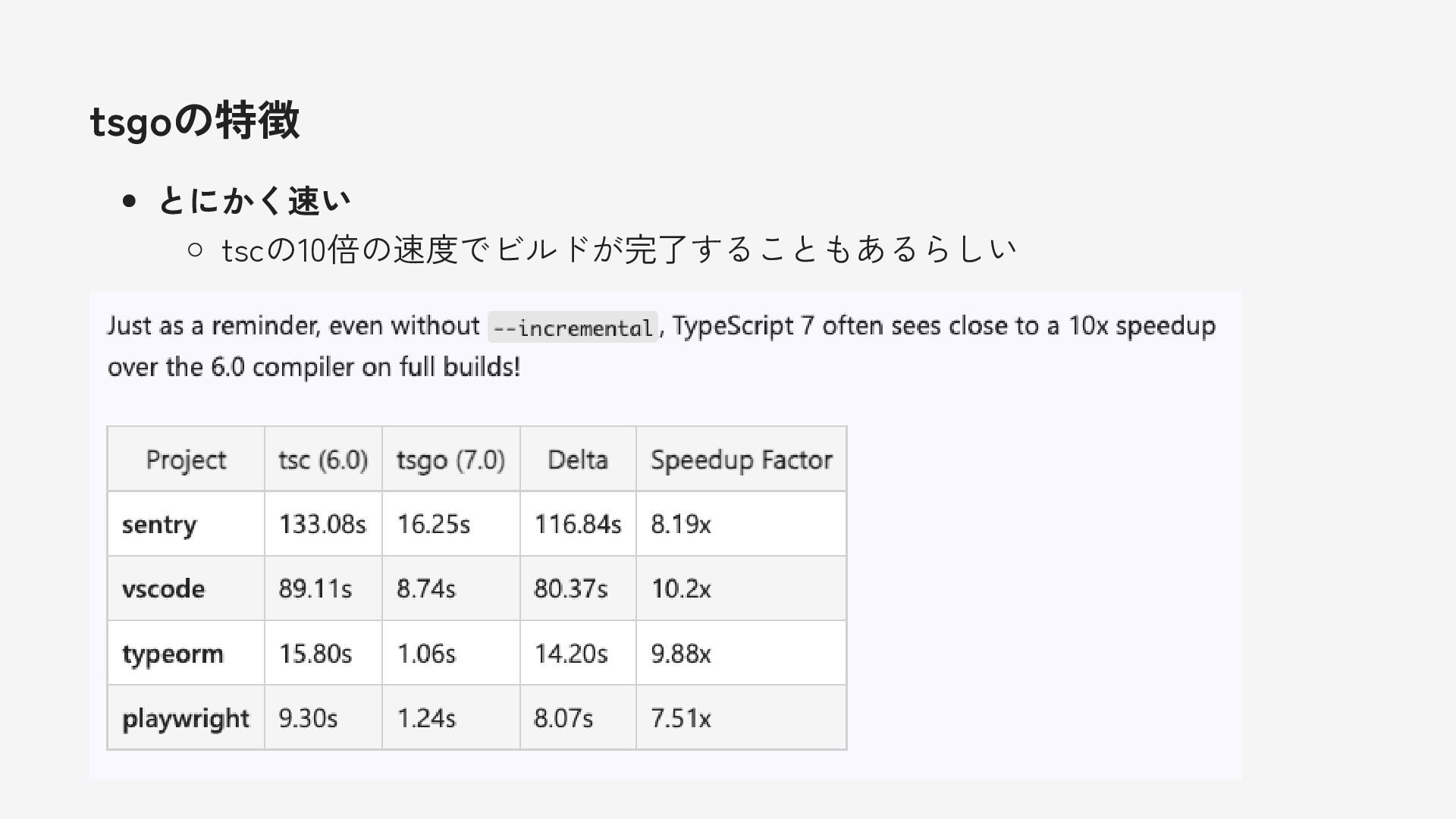This screenshot has height=819, width=1456.
Task: Click the sub-bullet text starting with "tscの10倍"
Action: 618,249
